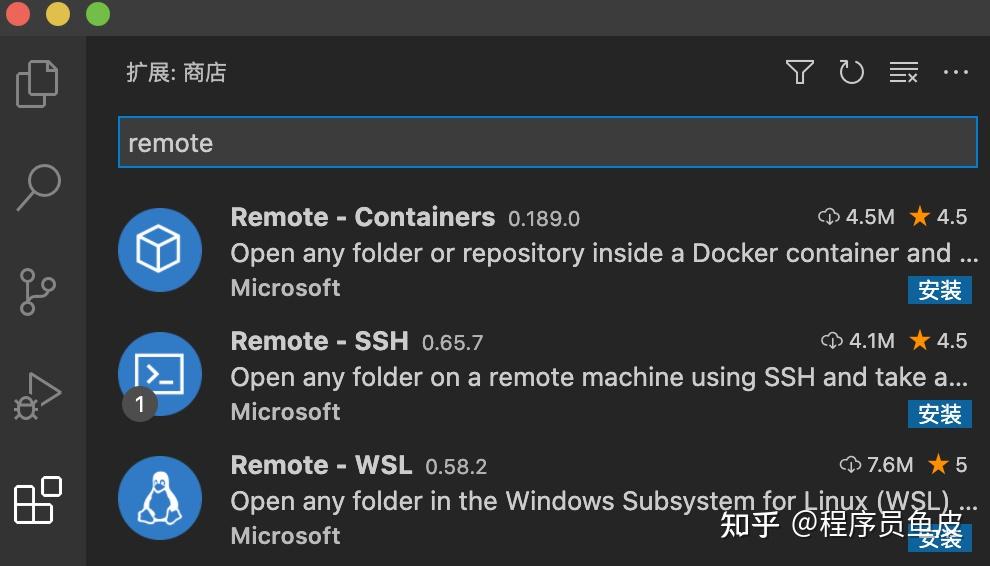This screenshot has height=566, width=990.
Task: Open the Search magnifier in activity bar
Action: tap(39, 188)
